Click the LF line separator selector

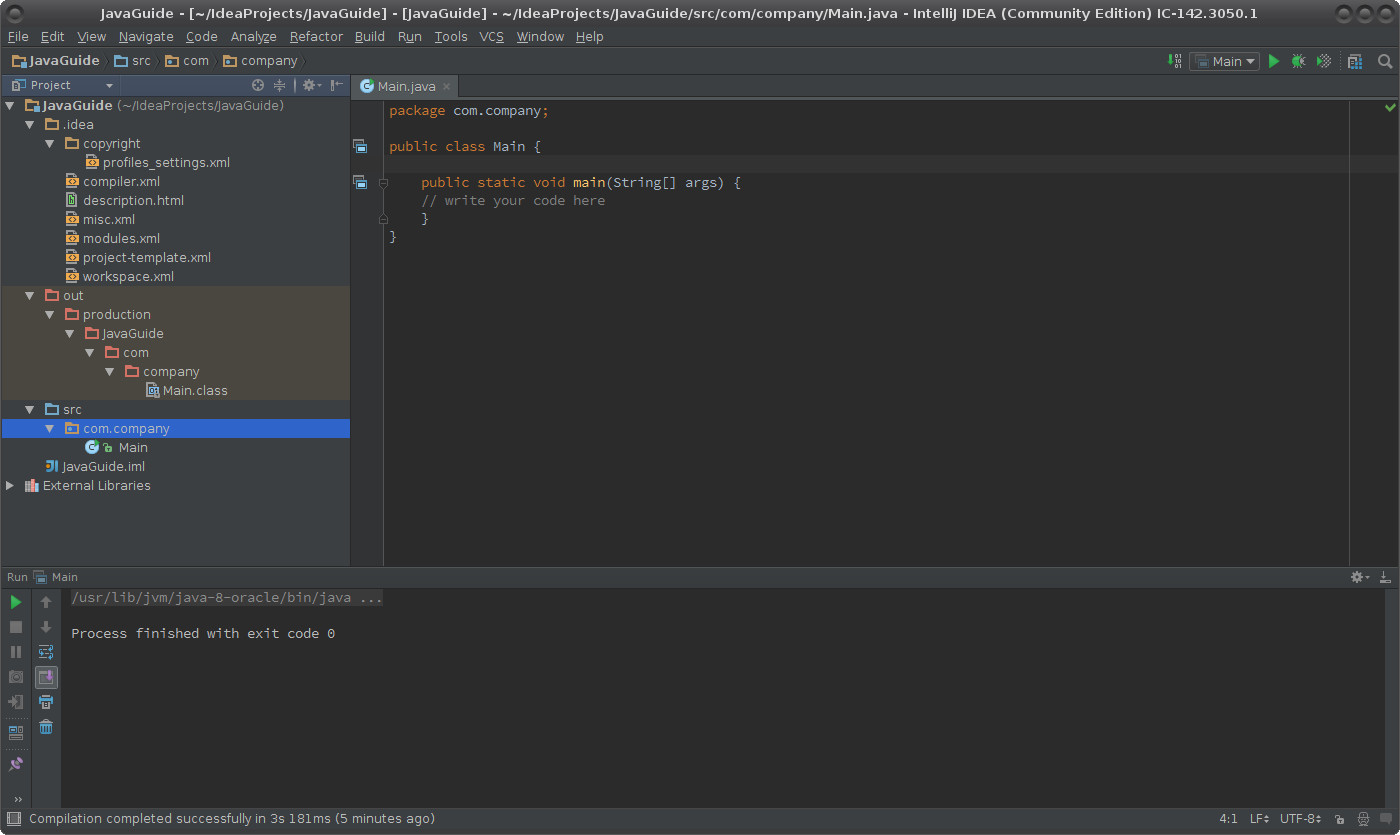point(1259,819)
